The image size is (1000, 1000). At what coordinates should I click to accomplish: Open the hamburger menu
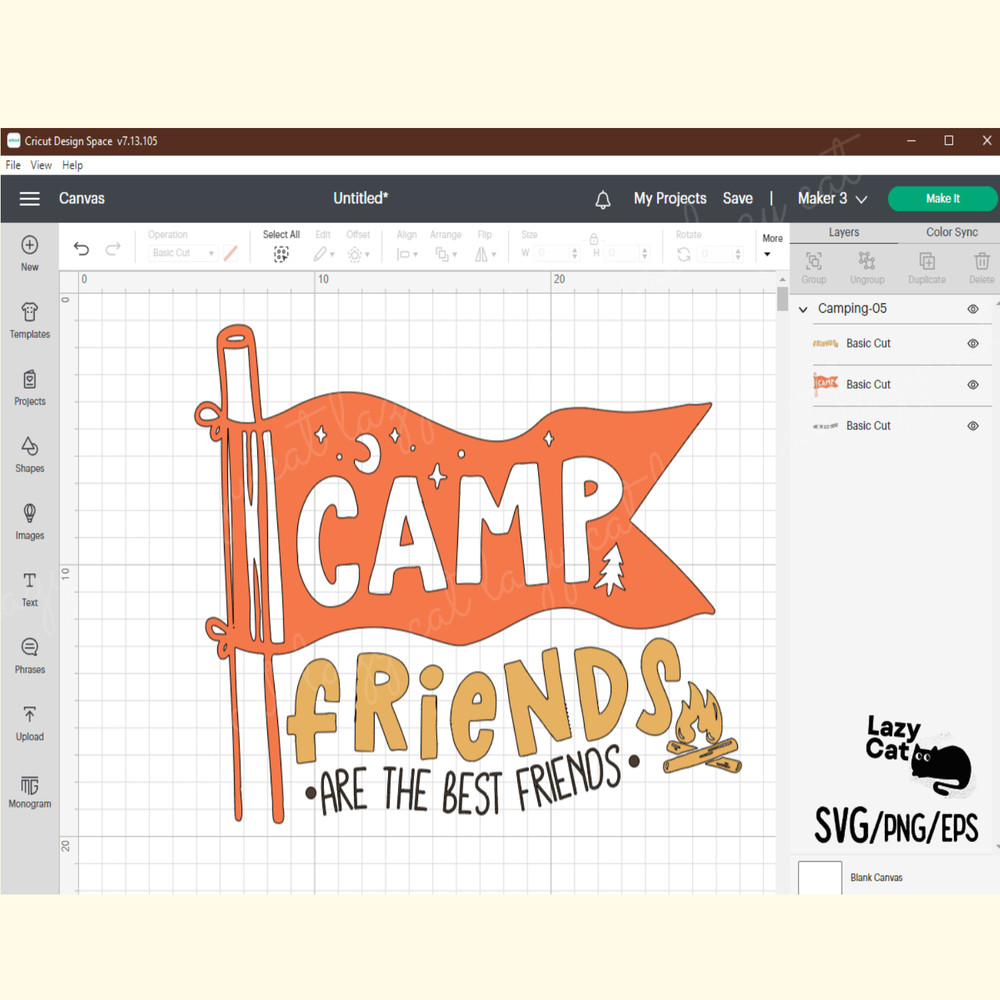30,199
